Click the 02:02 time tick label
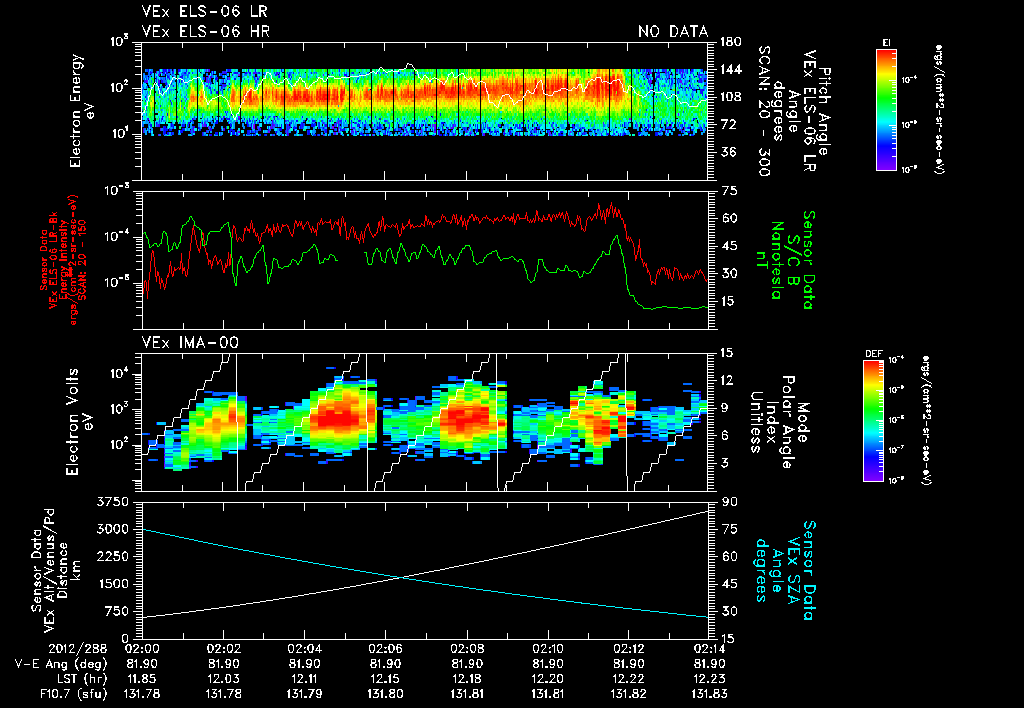Viewport: 1024px width, 708px height. tap(223, 649)
